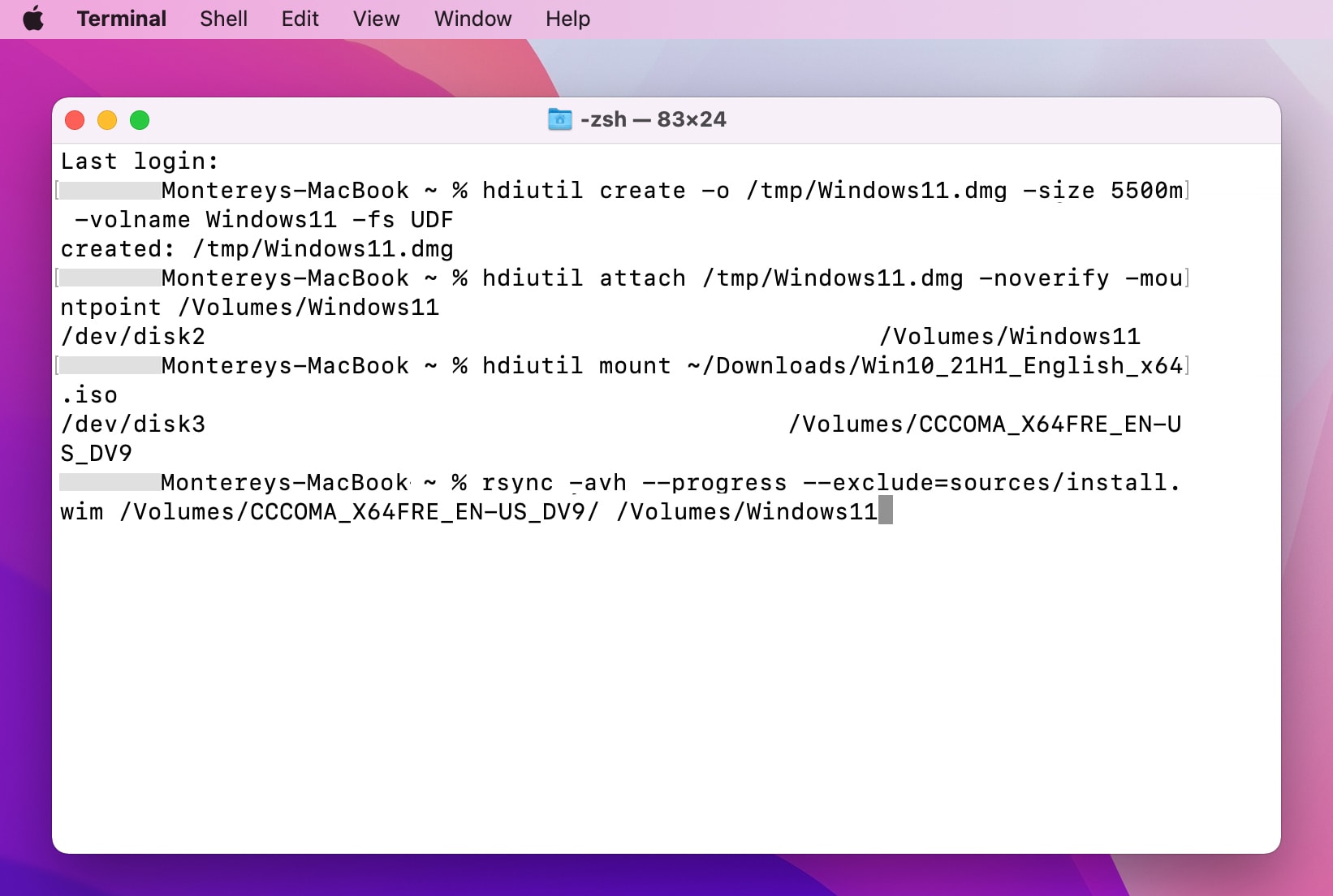This screenshot has height=896, width=1333.
Task: Open the View menu
Action: (x=376, y=18)
